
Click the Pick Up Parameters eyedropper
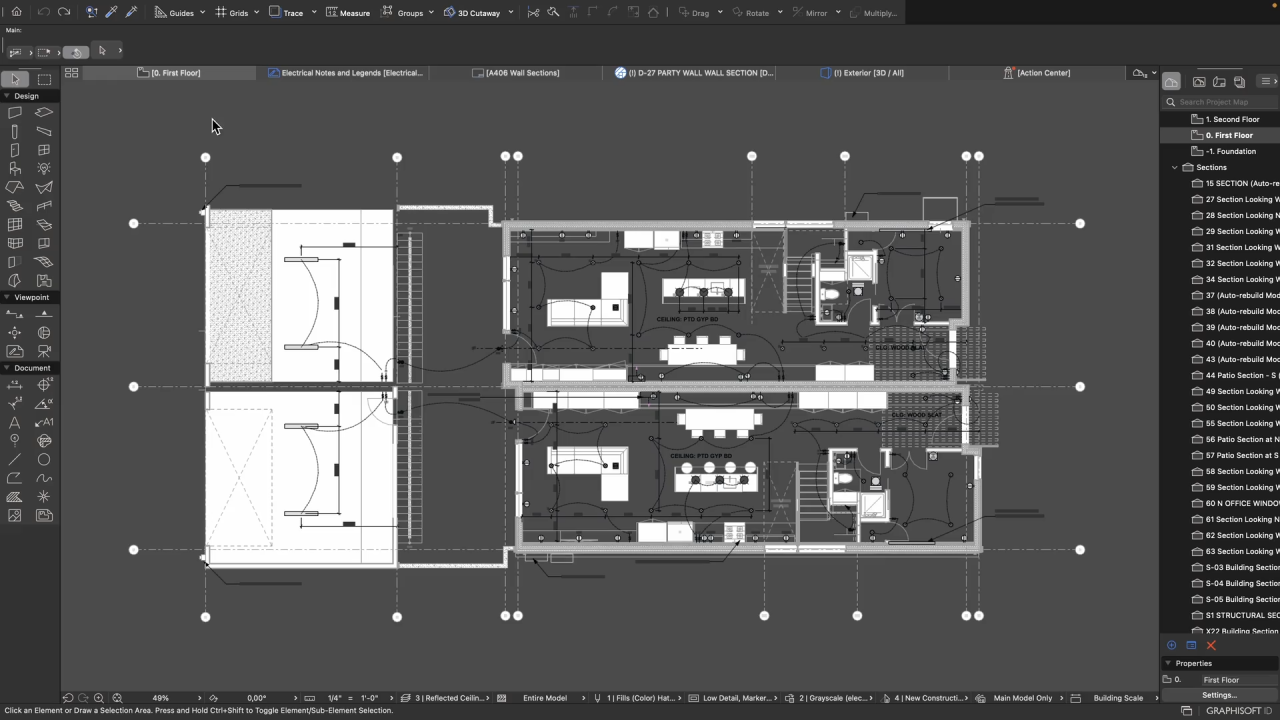tap(111, 12)
